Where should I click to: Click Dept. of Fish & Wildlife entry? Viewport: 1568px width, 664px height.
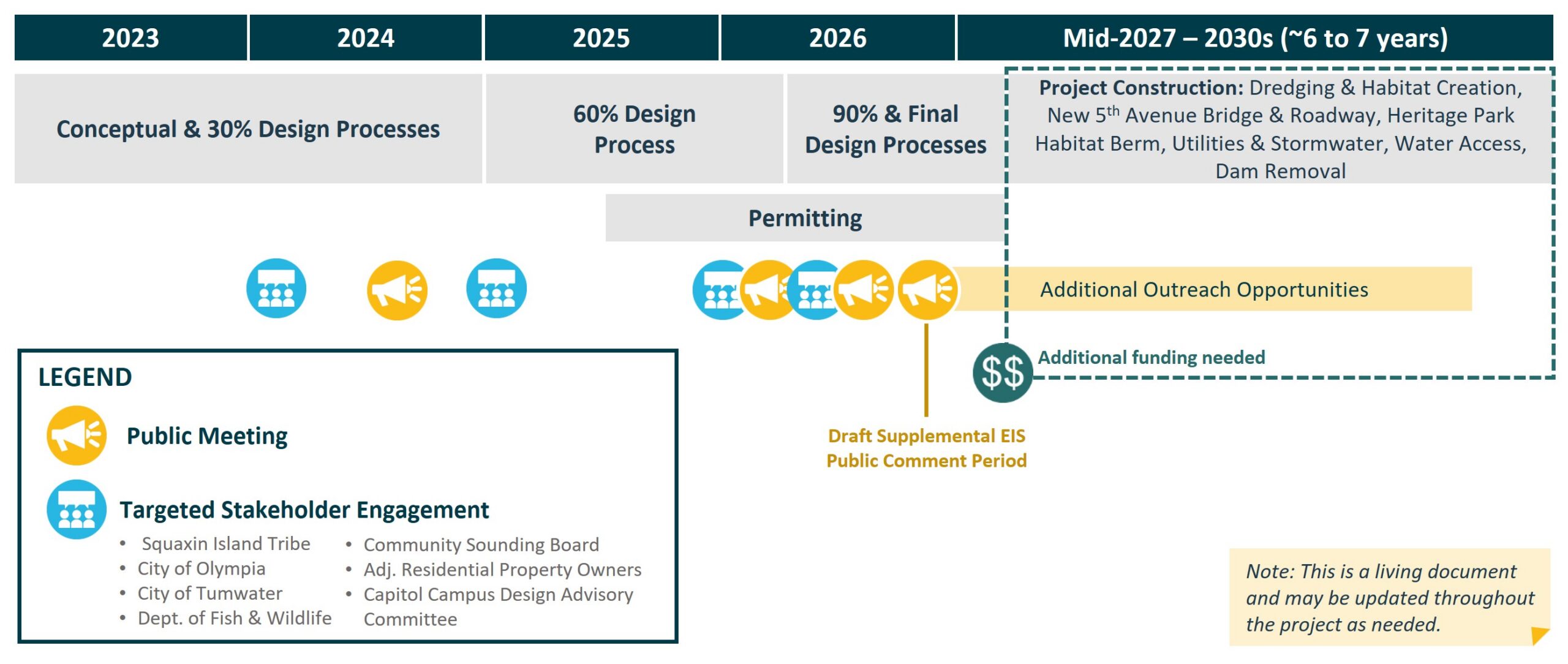(x=235, y=618)
